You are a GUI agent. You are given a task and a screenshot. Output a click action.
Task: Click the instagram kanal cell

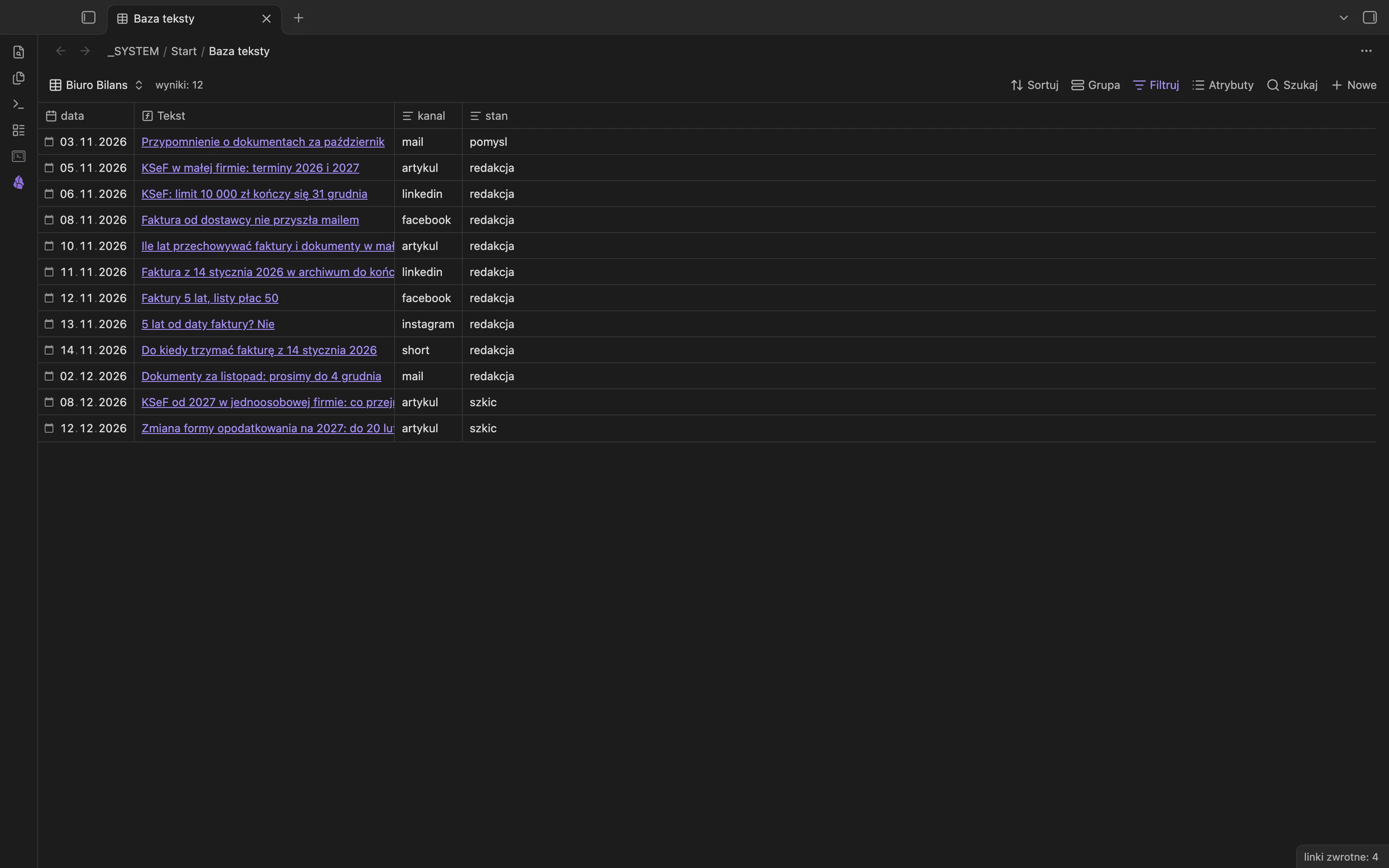coord(428,324)
